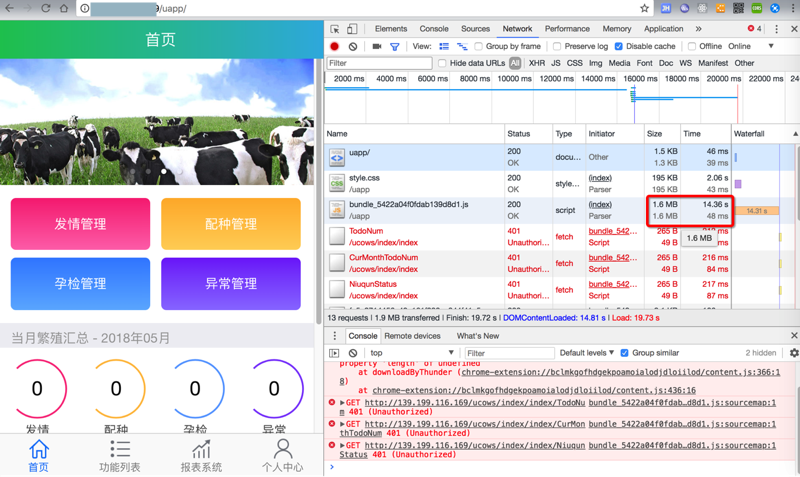
Task: Reload the page with the refresh icon
Action: click(x=45, y=8)
